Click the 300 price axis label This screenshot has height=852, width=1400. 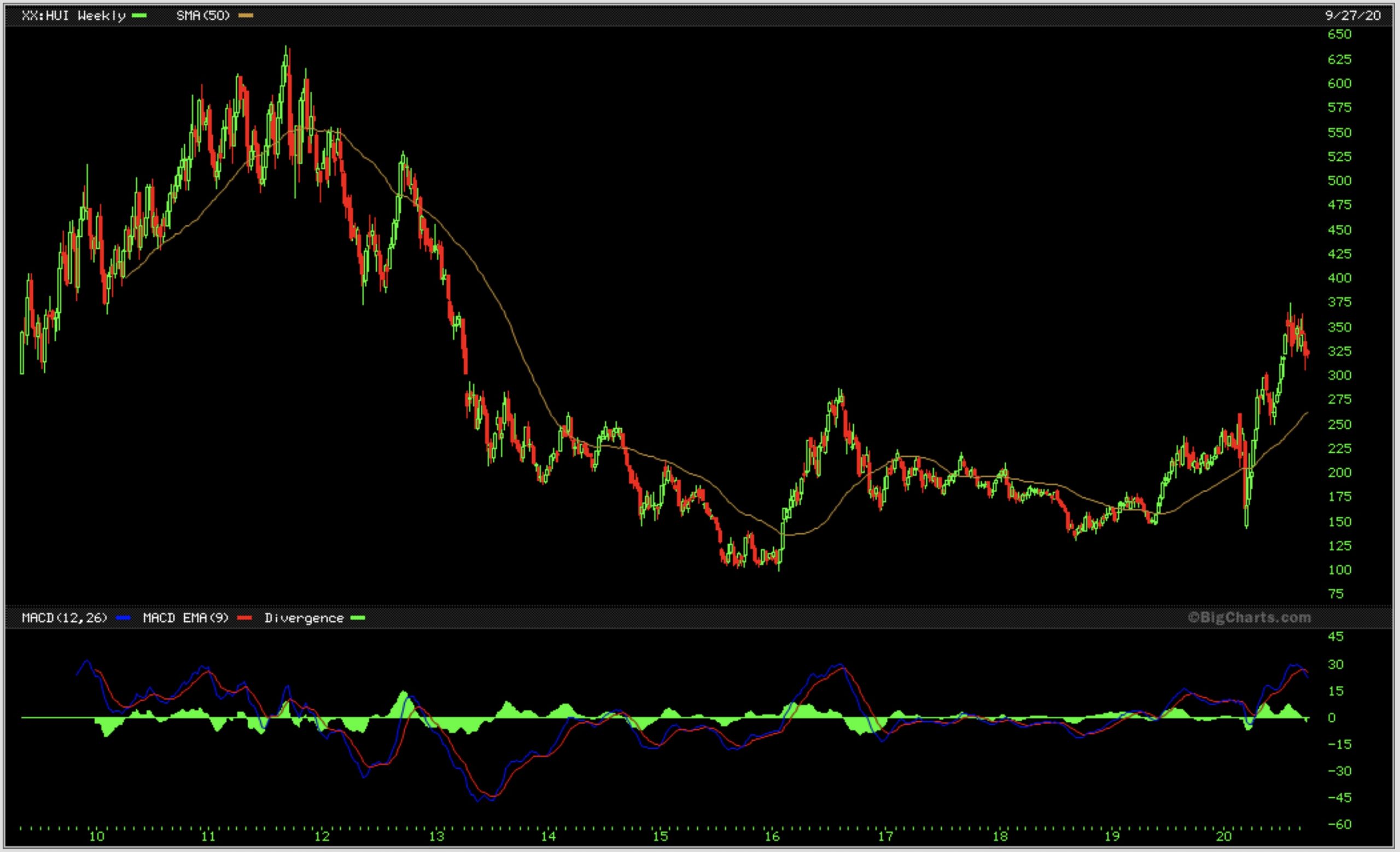click(x=1339, y=376)
